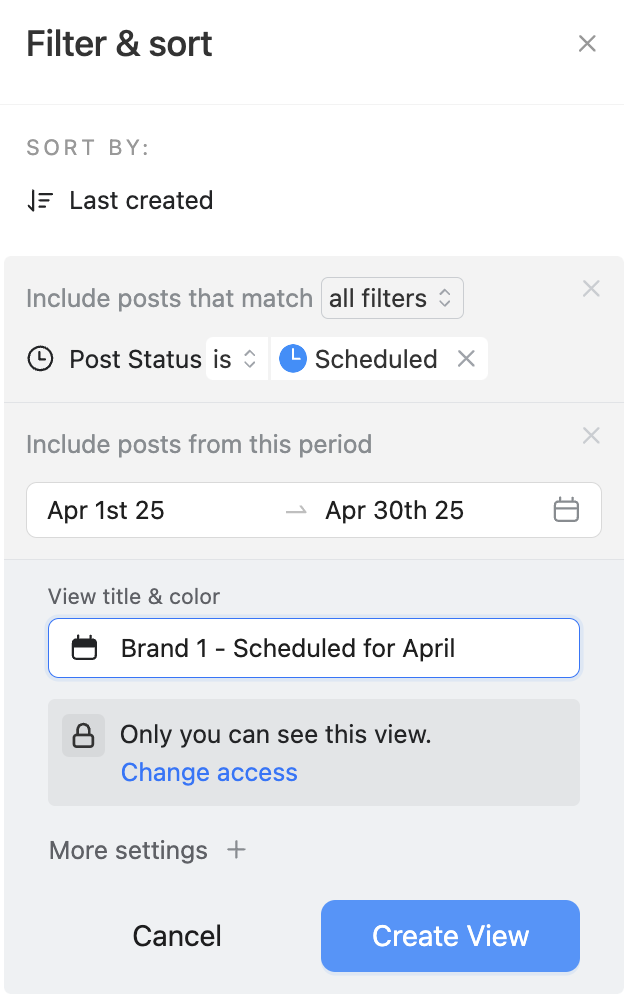Click the Cancel button
Viewport: 624px width, 1004px height.
pos(177,936)
